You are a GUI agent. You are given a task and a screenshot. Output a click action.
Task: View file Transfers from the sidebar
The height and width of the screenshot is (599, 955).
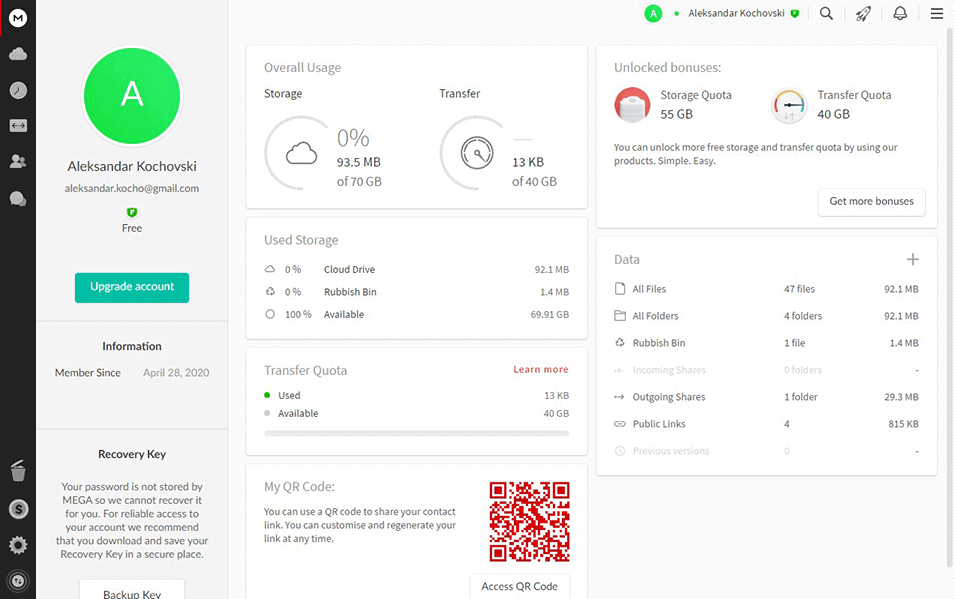17,125
